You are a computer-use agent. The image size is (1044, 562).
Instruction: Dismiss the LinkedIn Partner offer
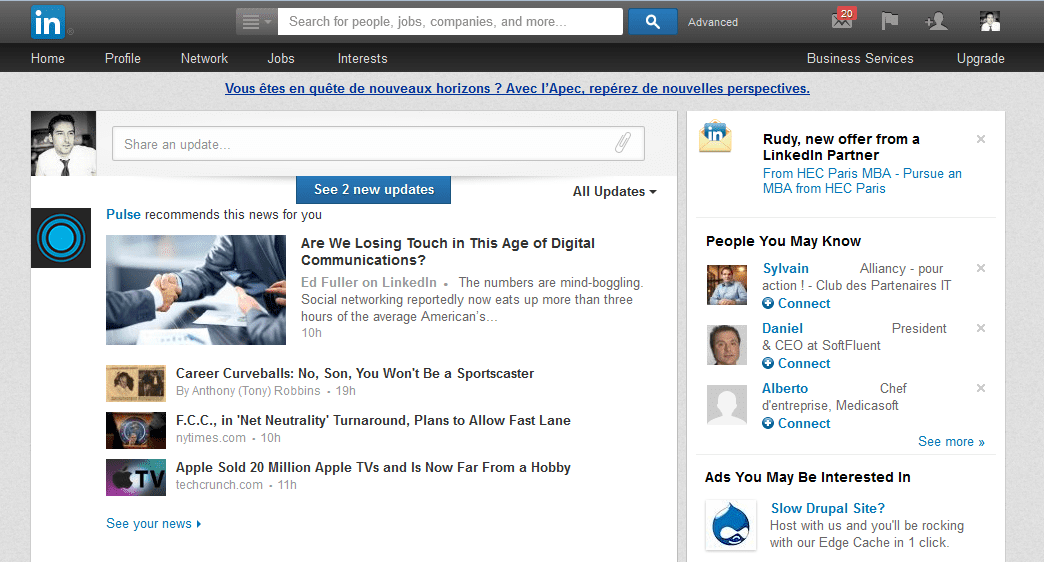click(x=981, y=139)
